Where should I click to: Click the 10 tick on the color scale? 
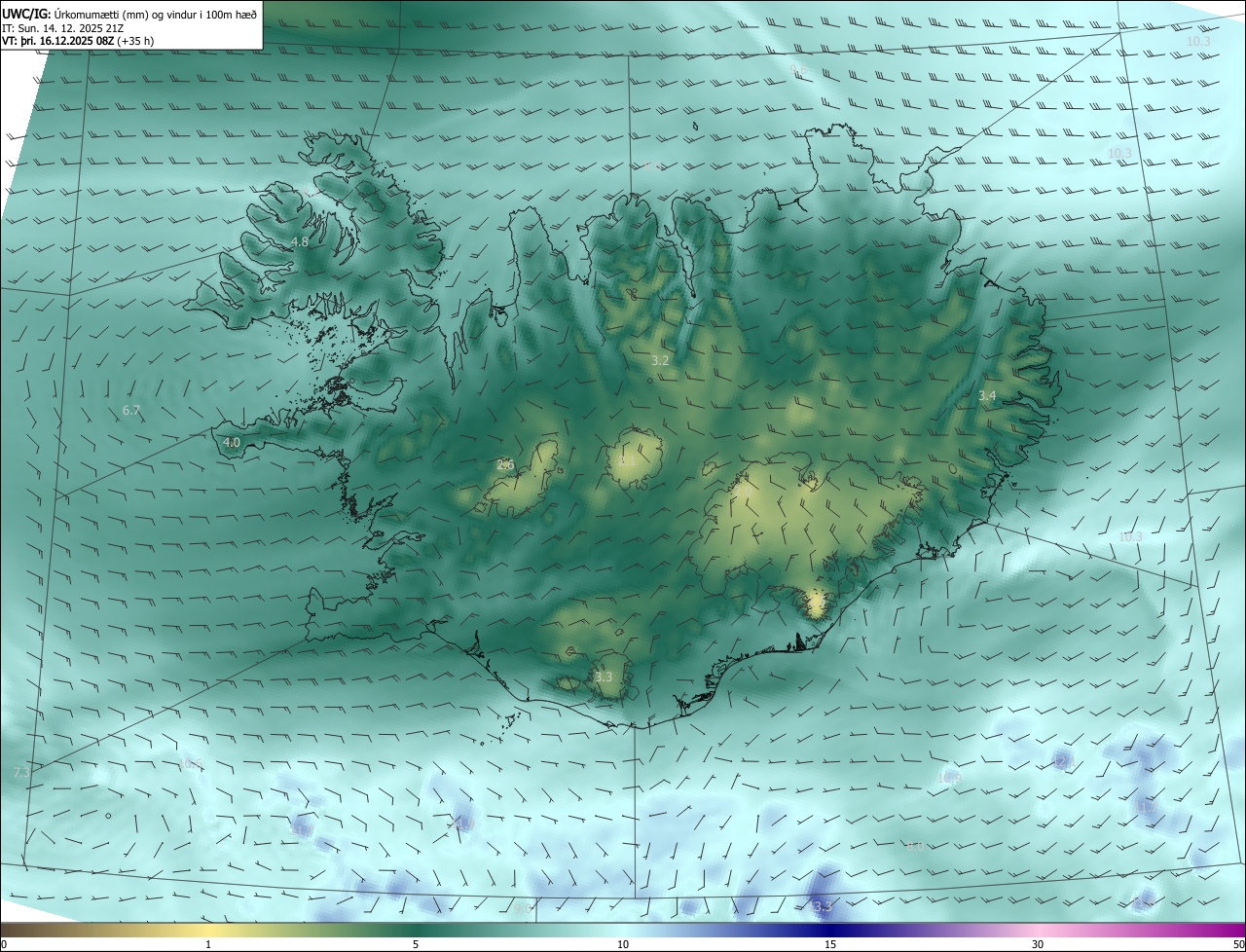[623, 944]
